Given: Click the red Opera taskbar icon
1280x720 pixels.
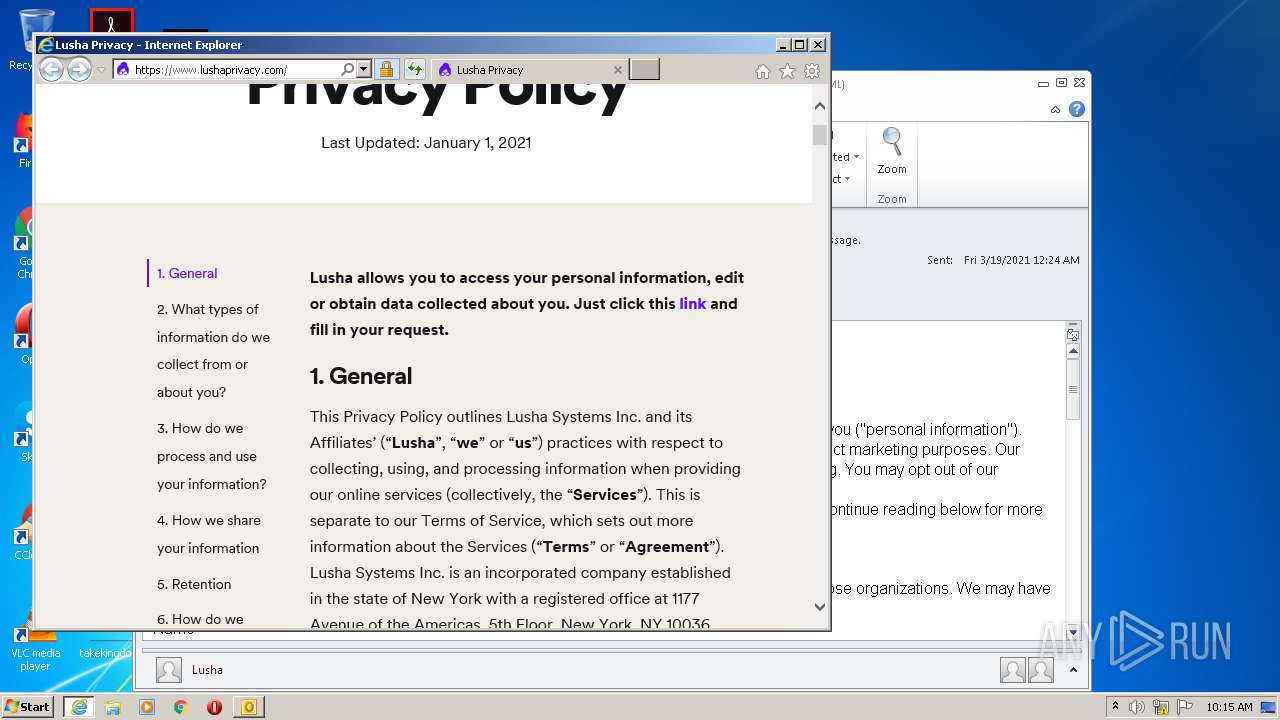Looking at the screenshot, I should tap(214, 706).
